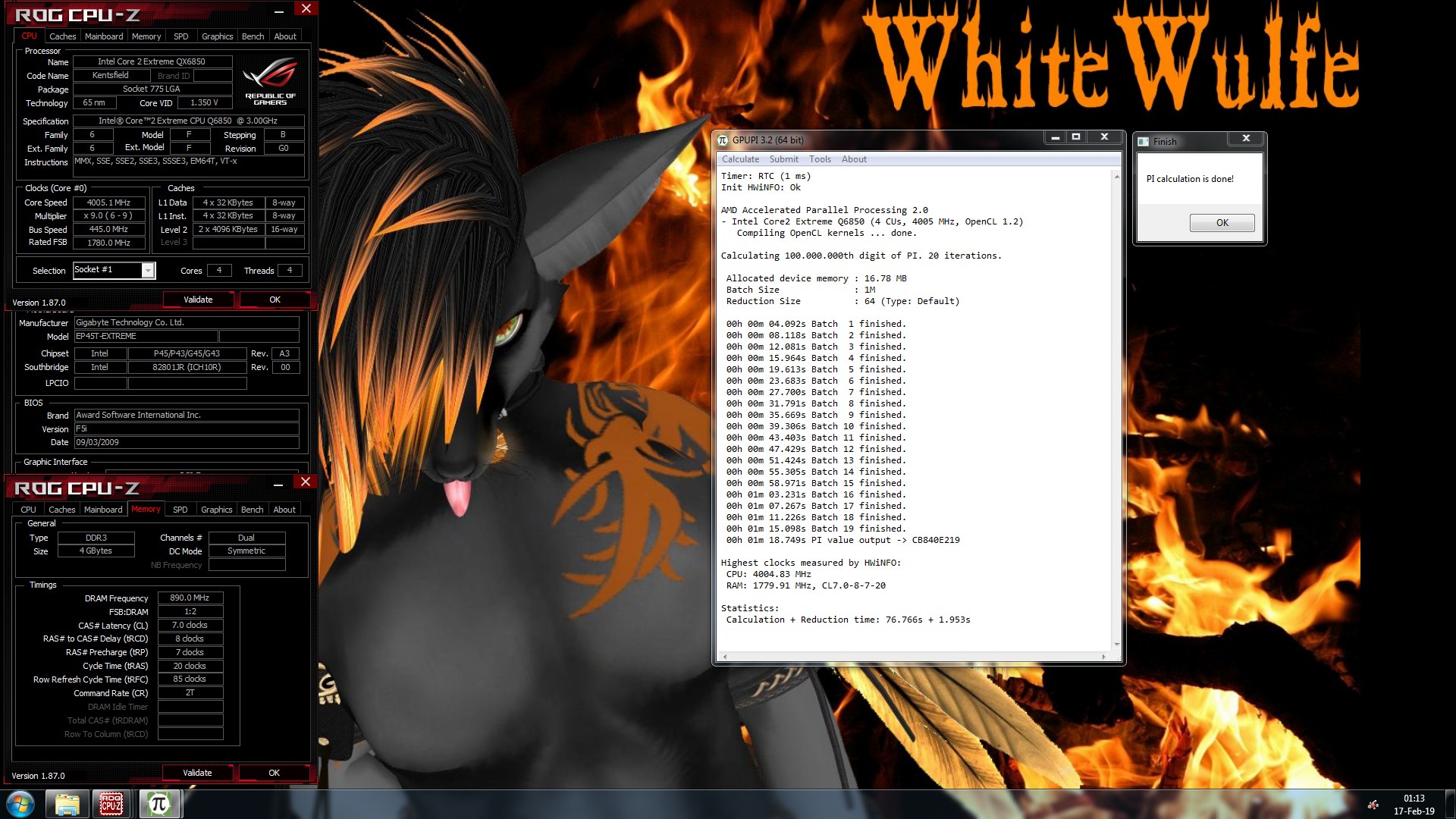Close the bottom ROG CPU-Z window
1456x819 pixels.
coord(305,482)
